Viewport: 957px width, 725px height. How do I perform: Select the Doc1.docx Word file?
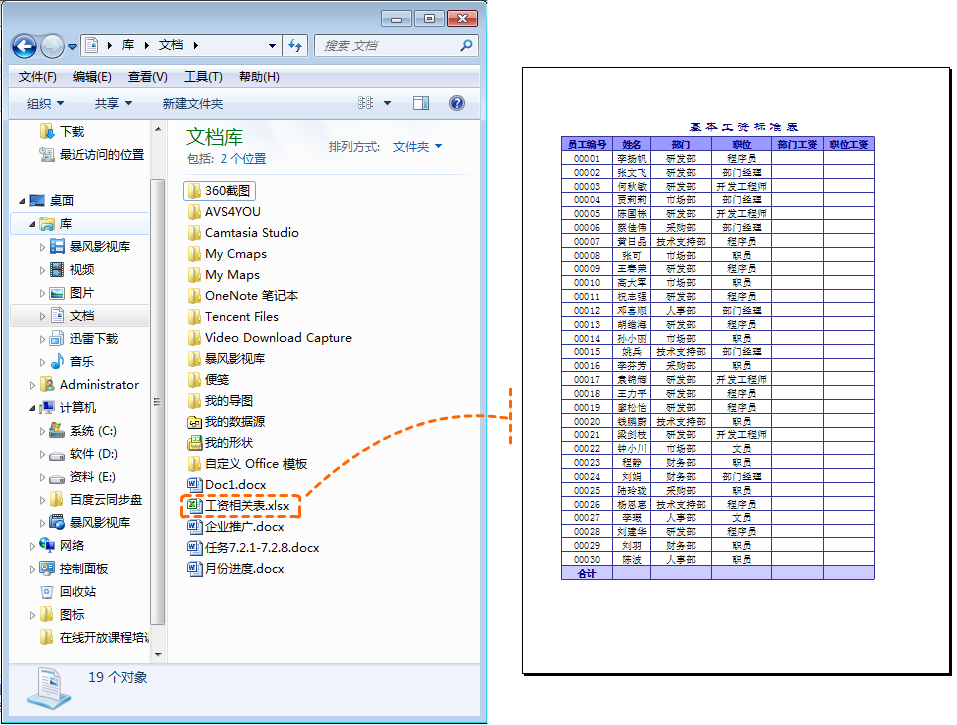pos(226,485)
